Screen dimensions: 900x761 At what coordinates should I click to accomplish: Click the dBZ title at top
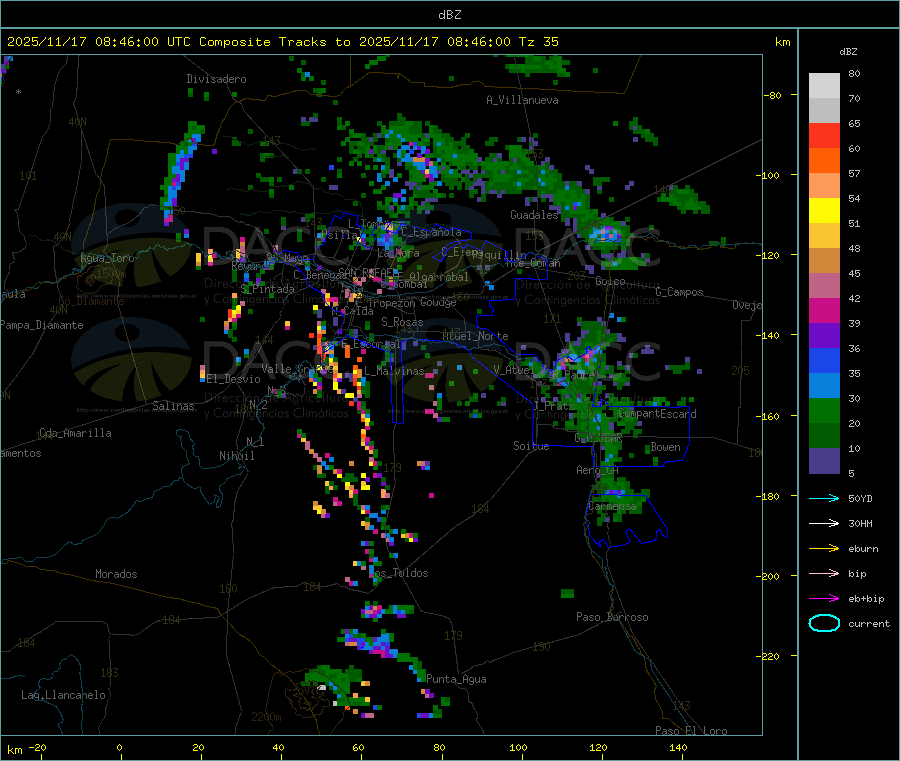pos(449,15)
